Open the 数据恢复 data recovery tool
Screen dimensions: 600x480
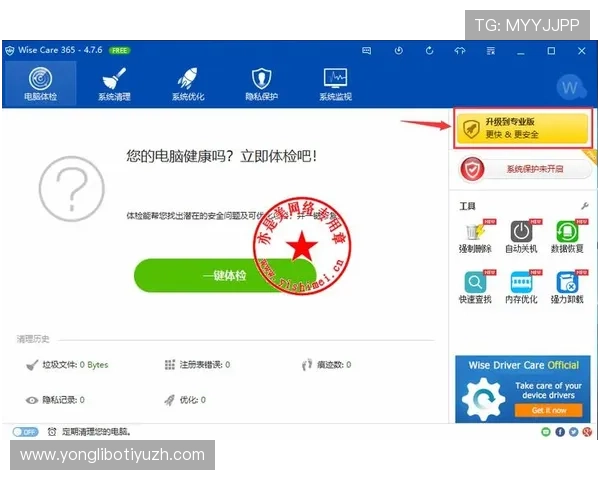(x=567, y=237)
